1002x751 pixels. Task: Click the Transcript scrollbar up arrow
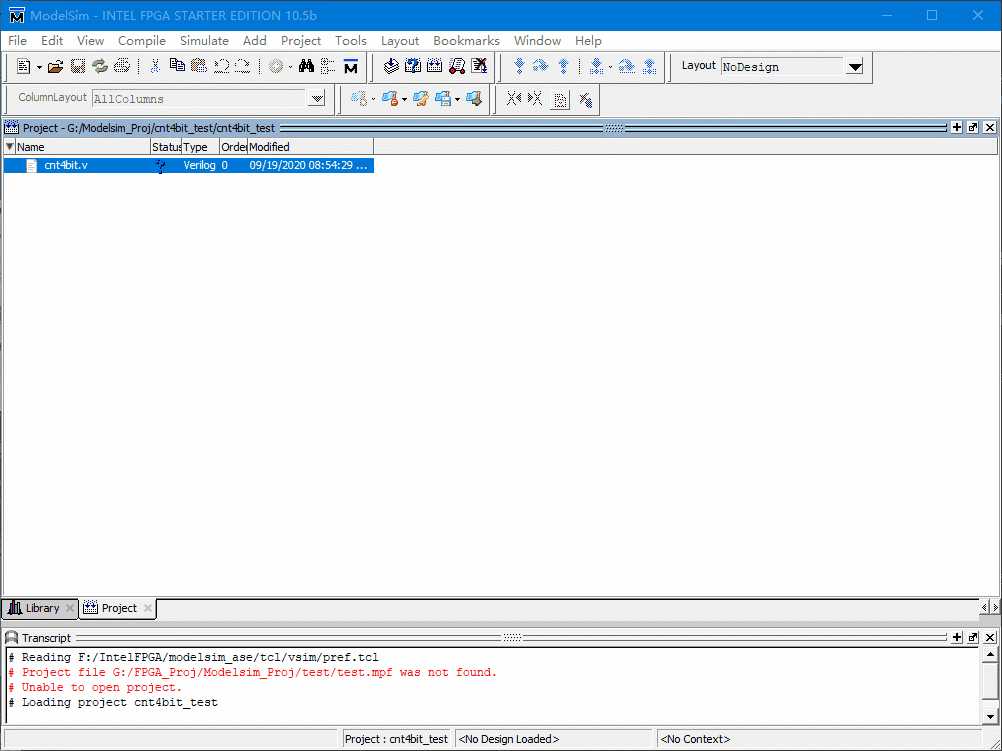[990, 654]
